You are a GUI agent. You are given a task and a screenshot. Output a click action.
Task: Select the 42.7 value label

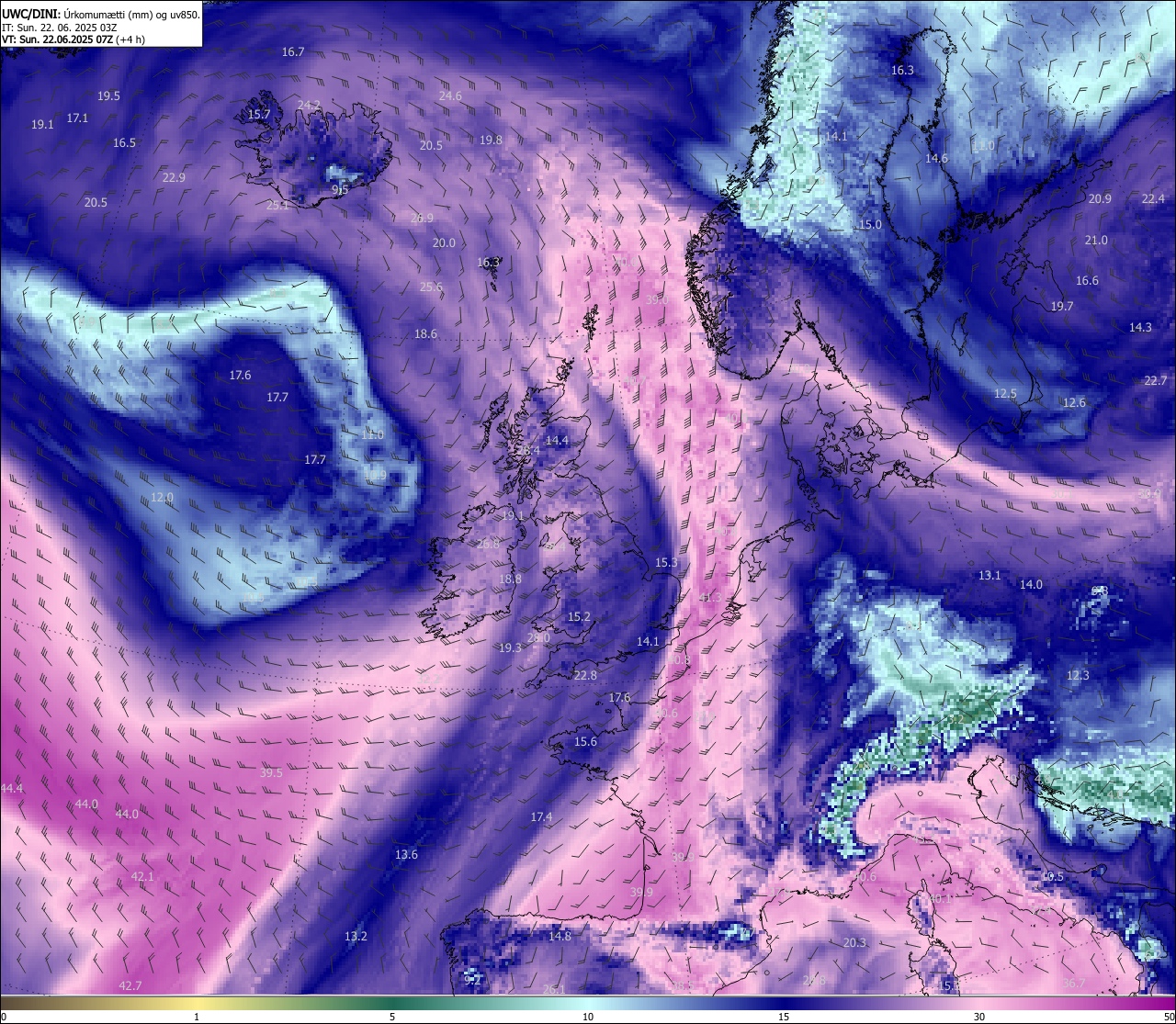point(130,985)
